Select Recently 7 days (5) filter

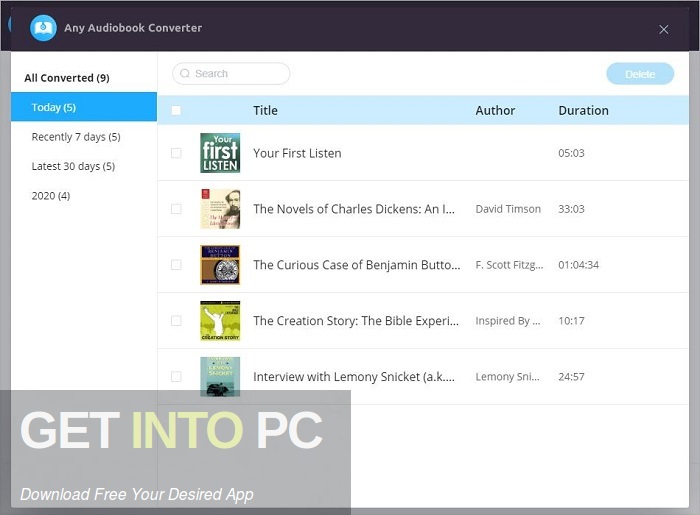click(x=76, y=137)
